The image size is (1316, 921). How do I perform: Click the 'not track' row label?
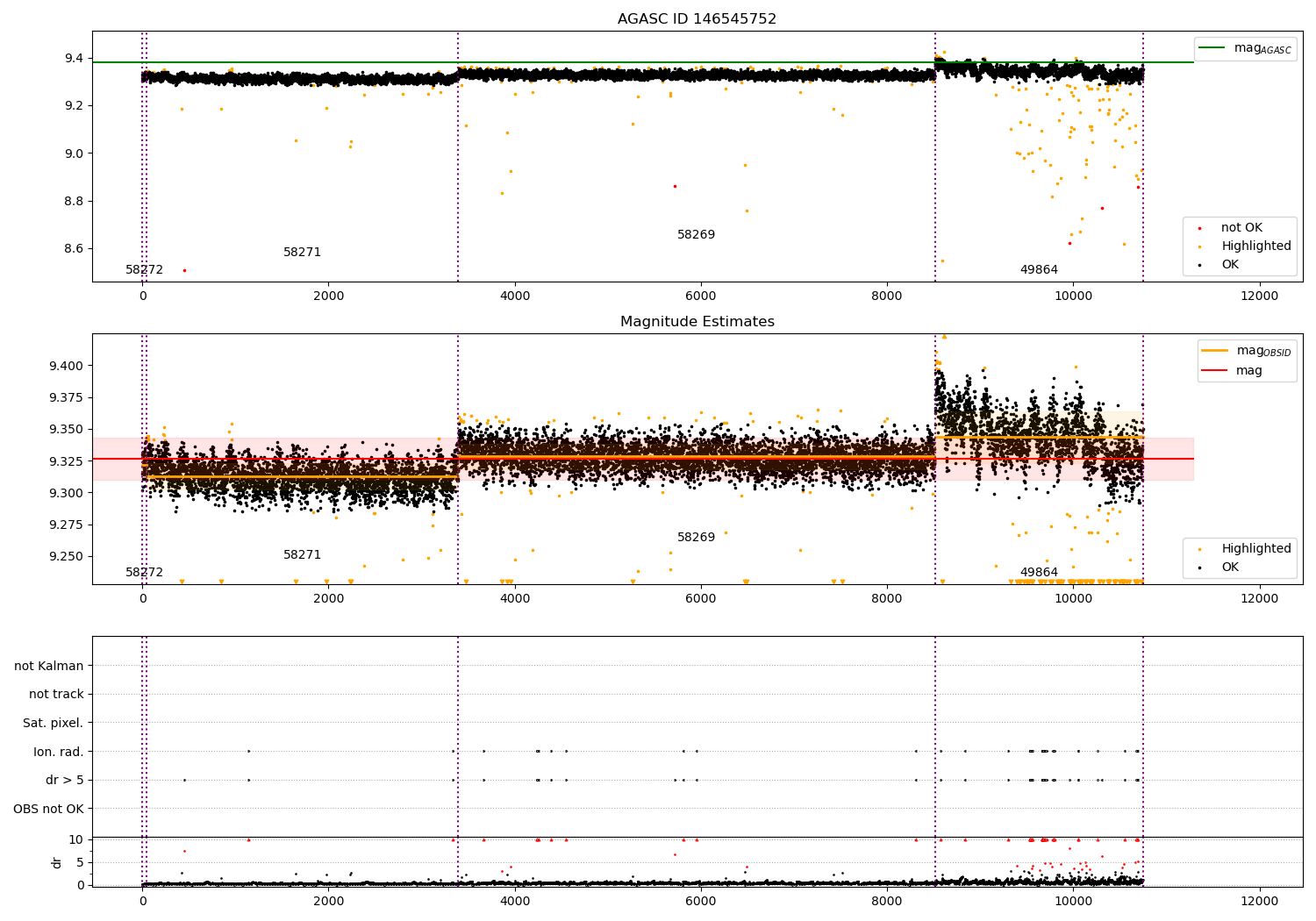tap(56, 695)
